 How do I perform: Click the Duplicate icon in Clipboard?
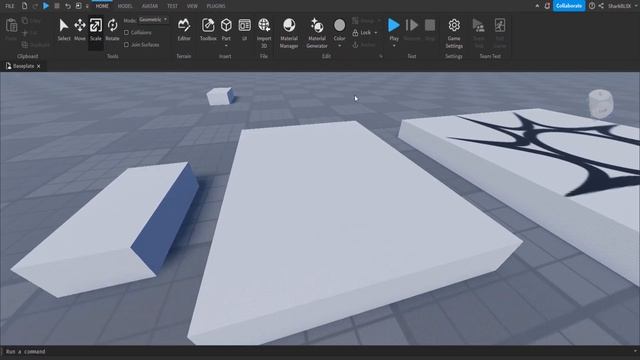coord(25,45)
